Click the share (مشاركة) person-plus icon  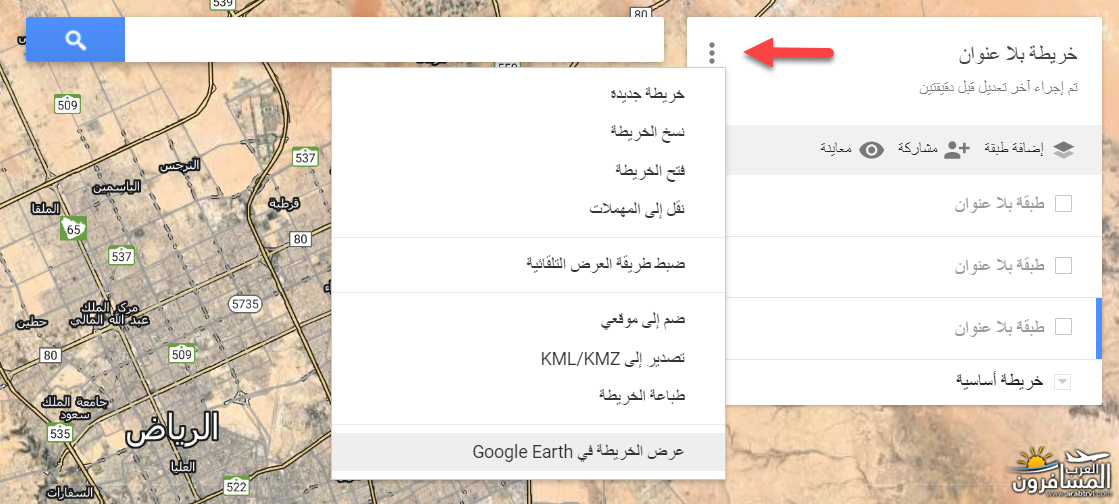click(957, 149)
